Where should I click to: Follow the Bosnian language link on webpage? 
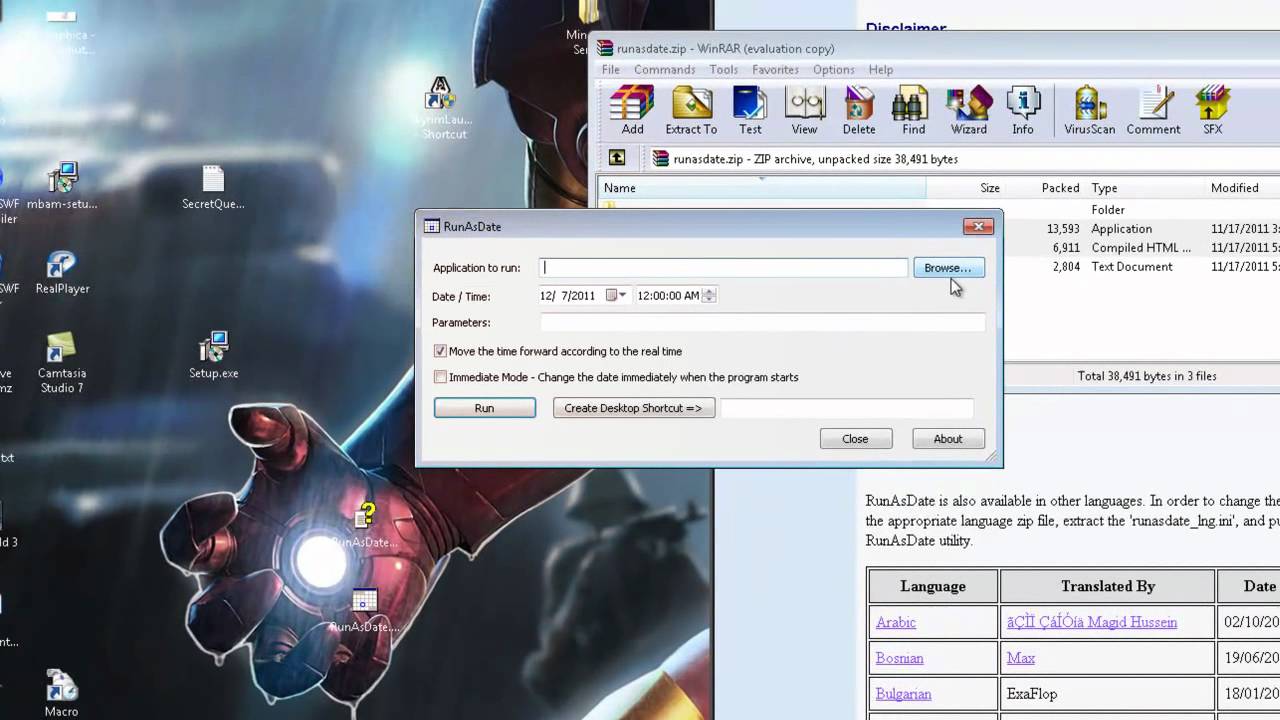coord(899,658)
